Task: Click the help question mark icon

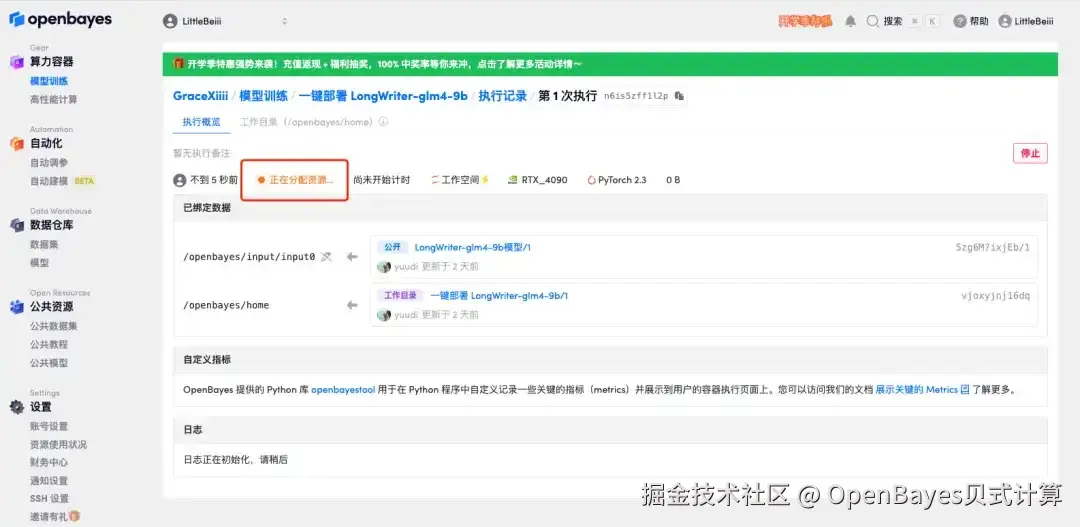Action: (x=959, y=21)
